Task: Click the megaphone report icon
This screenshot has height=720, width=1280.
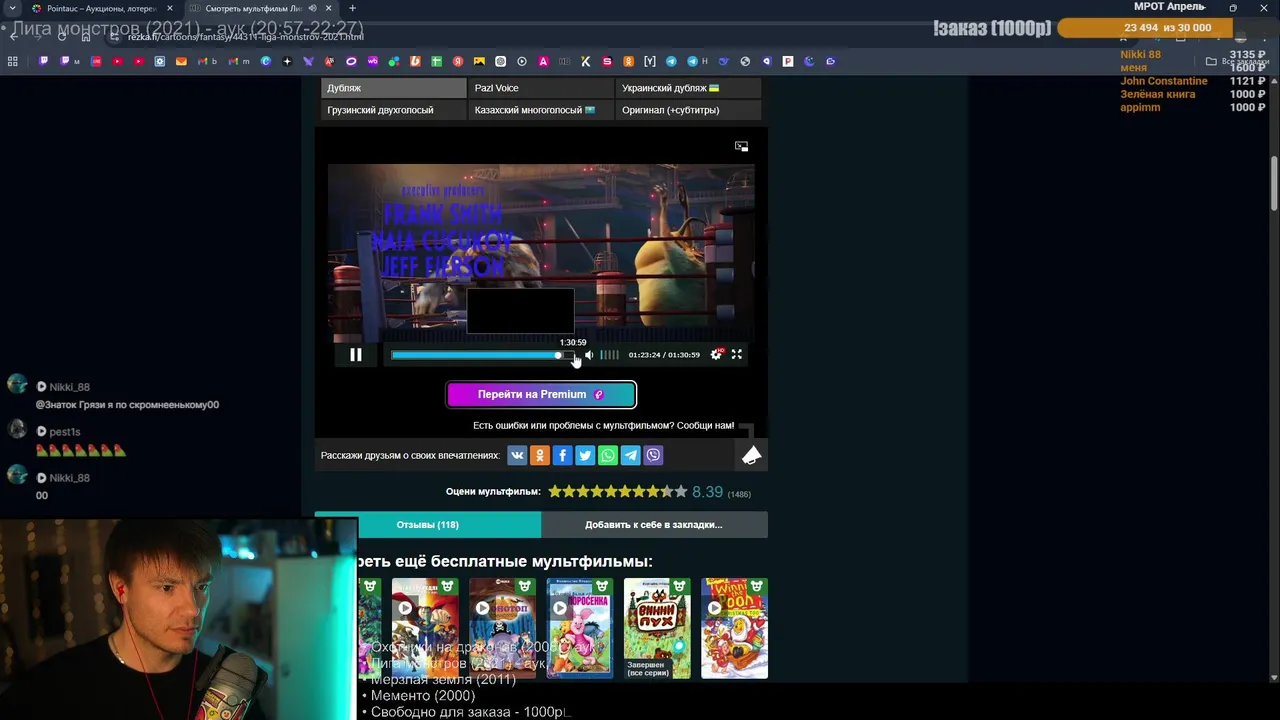Action: point(751,455)
